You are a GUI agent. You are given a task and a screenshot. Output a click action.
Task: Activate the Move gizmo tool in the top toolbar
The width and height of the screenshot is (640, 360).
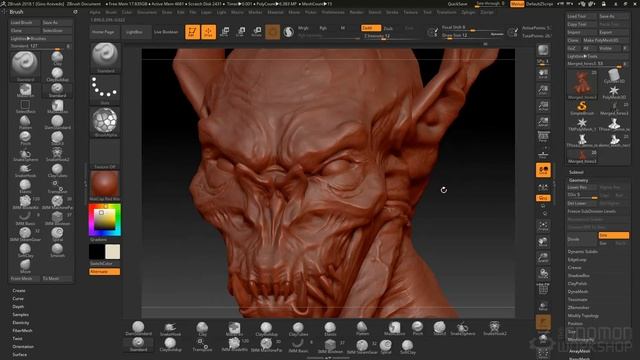click(x=224, y=32)
